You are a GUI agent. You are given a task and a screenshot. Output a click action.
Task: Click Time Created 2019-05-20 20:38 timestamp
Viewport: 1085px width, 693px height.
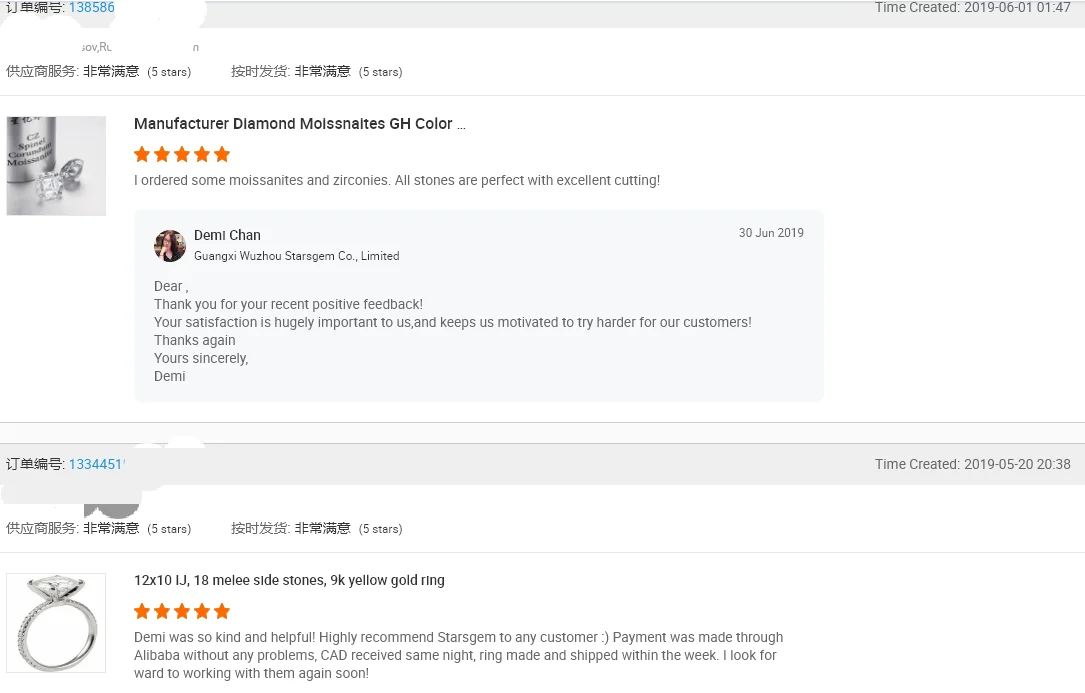click(972, 464)
